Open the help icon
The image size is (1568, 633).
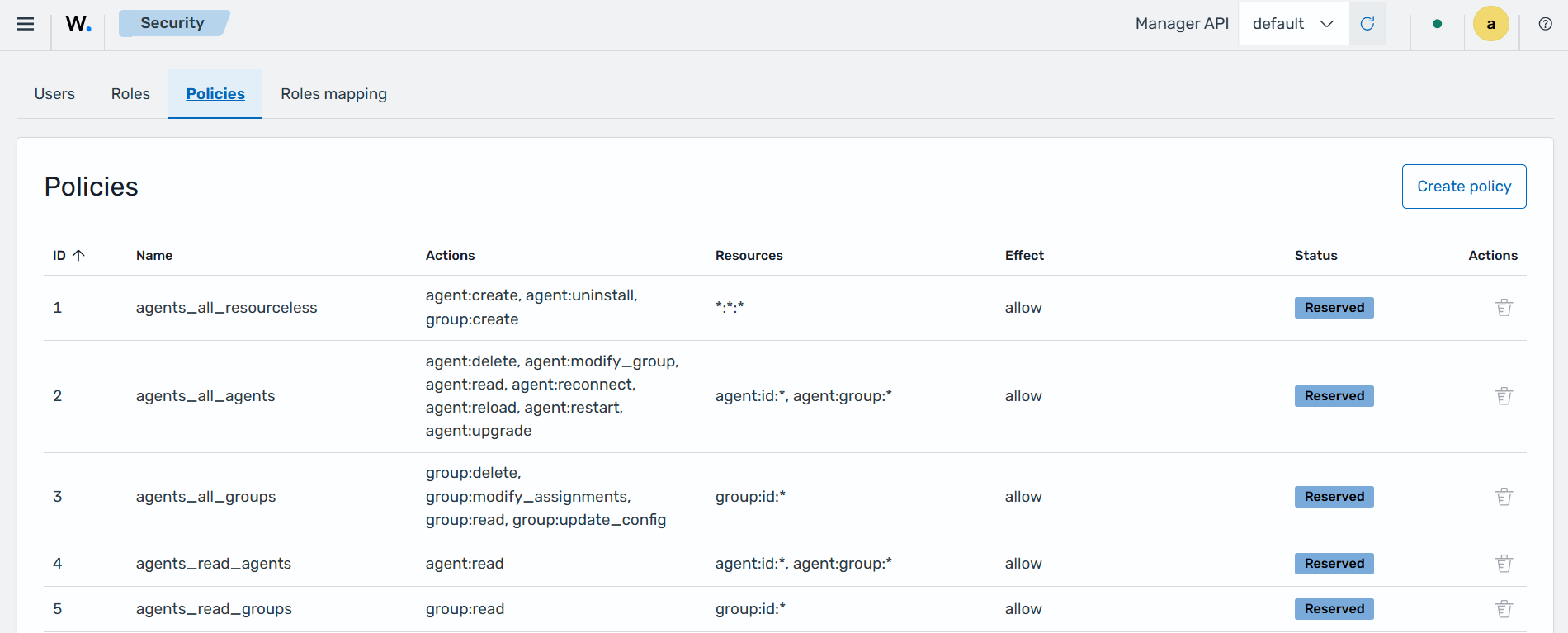click(1546, 24)
